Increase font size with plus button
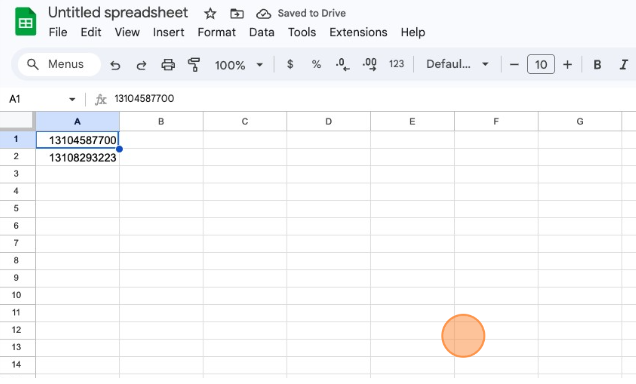 tap(567, 64)
